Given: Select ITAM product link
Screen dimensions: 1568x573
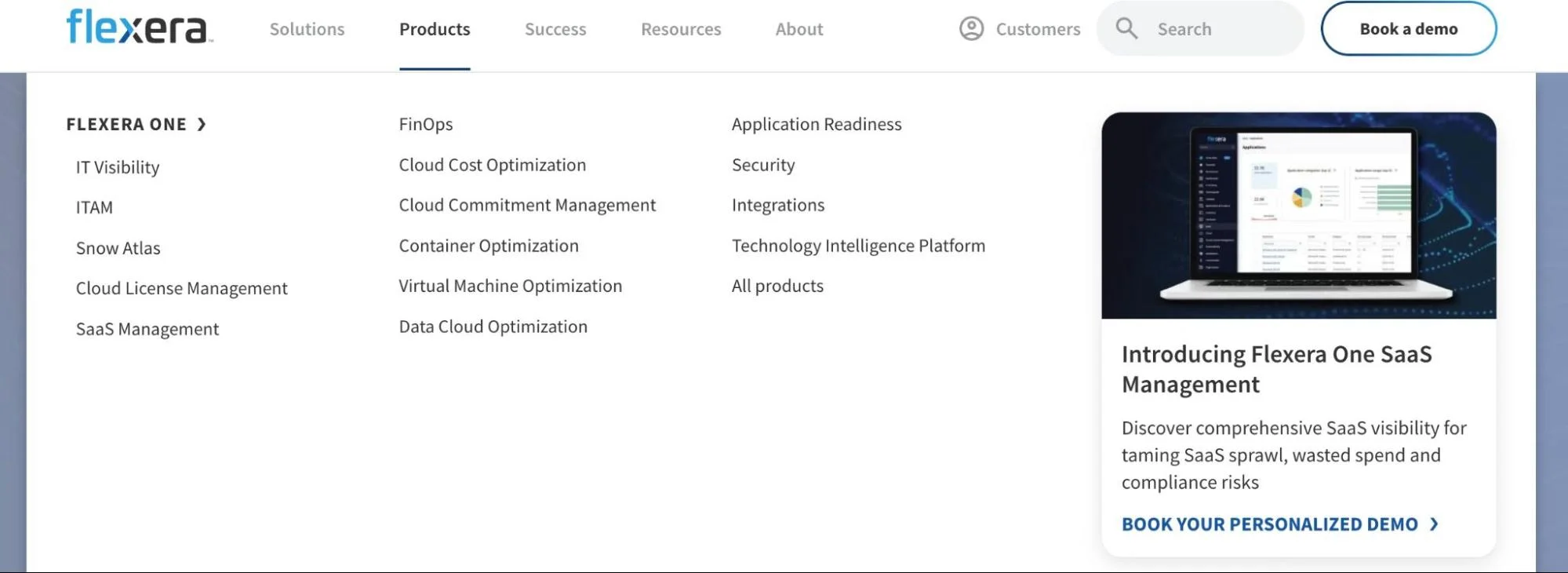Looking at the screenshot, I should pyautogui.click(x=94, y=207).
